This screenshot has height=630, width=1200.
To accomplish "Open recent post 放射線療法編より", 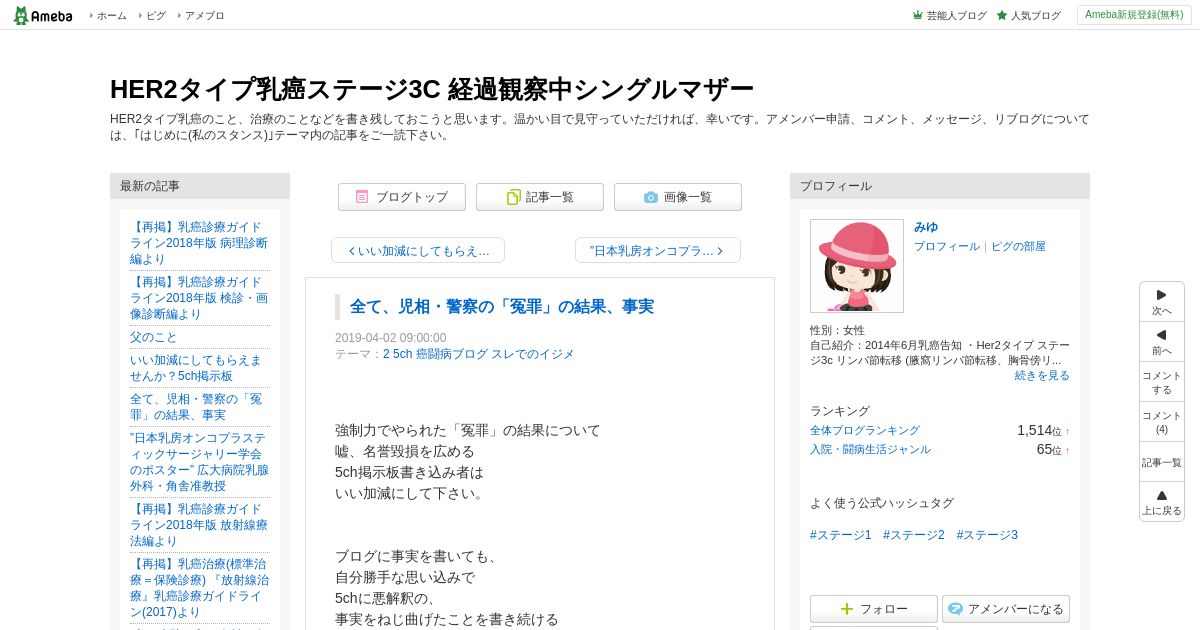I will [199, 525].
